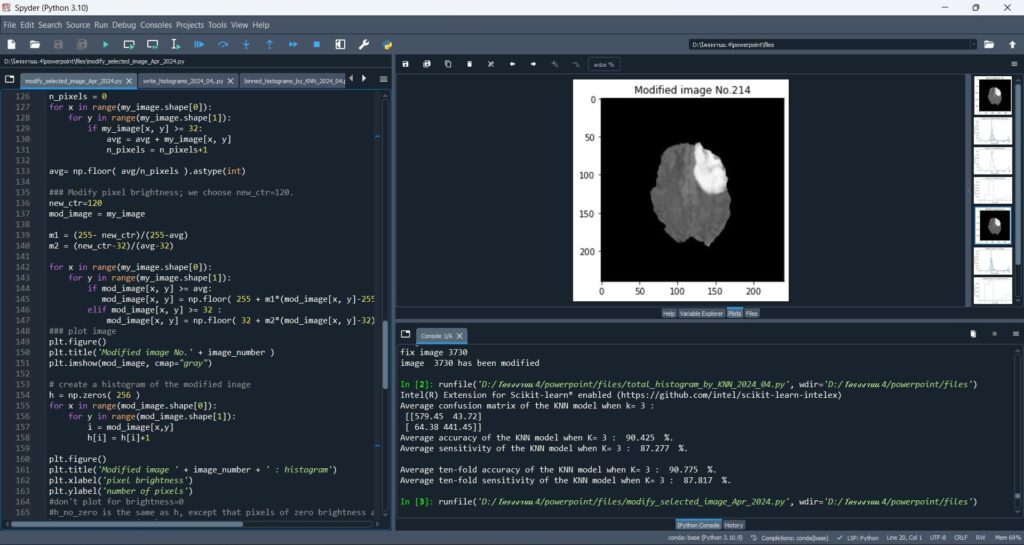1024x545 pixels.
Task: Open Preferences via the wrench icon
Action: click(x=364, y=44)
